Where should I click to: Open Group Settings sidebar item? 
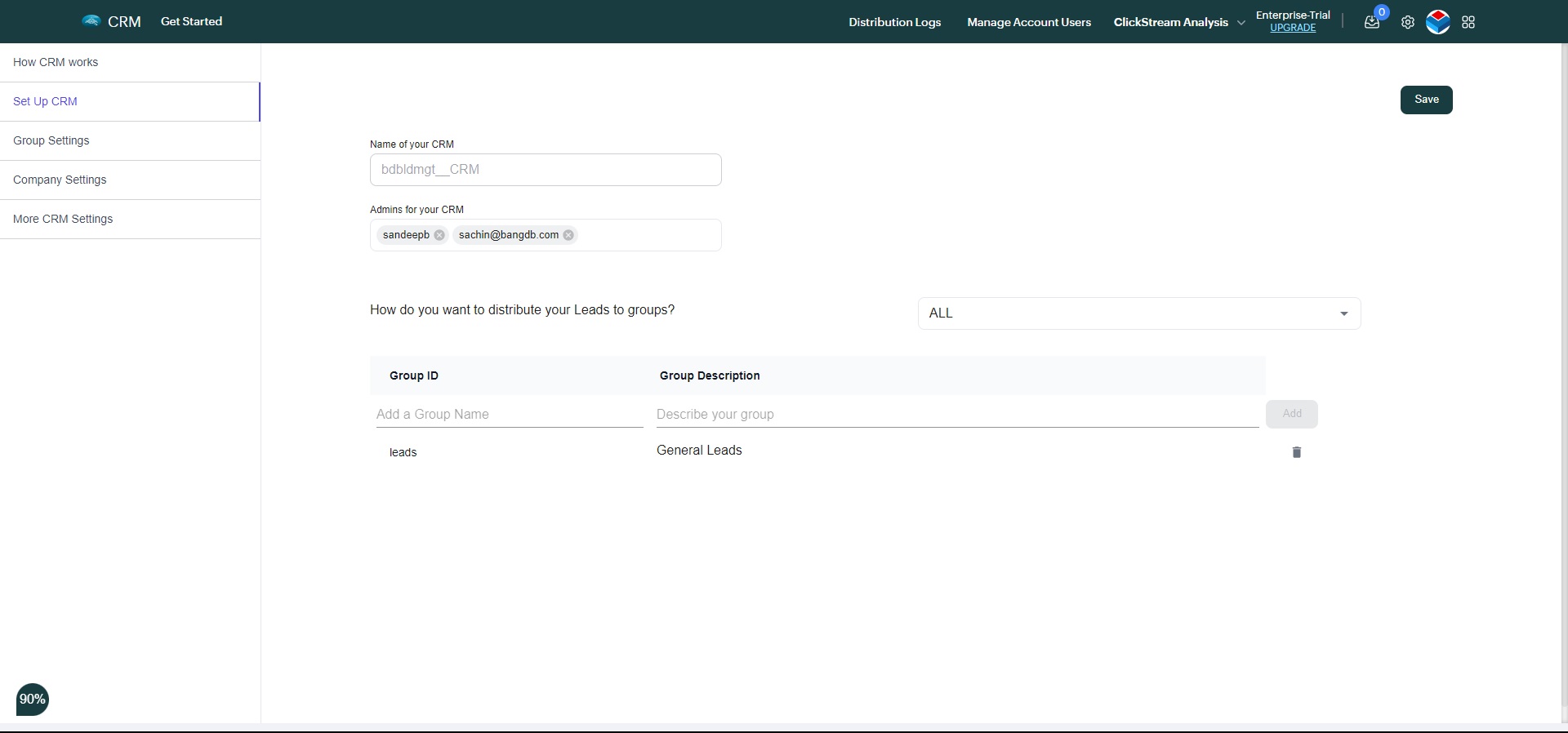click(130, 140)
